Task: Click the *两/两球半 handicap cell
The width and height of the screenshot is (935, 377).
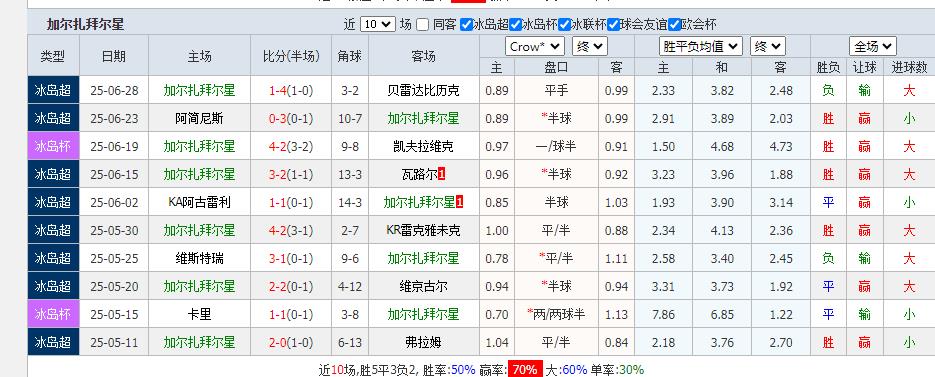Action: coord(556,314)
